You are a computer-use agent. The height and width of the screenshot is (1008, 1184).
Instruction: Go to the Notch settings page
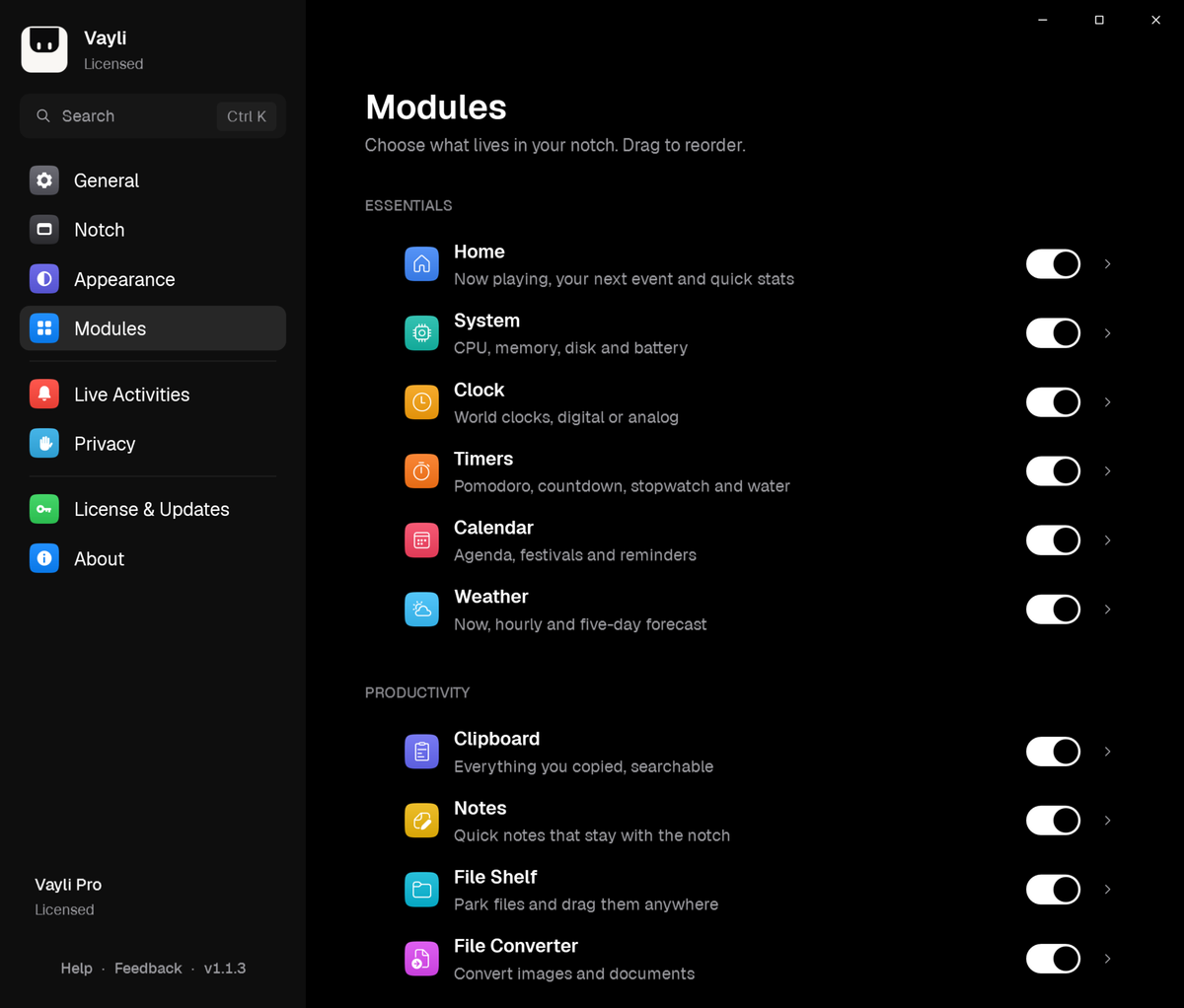click(x=153, y=230)
